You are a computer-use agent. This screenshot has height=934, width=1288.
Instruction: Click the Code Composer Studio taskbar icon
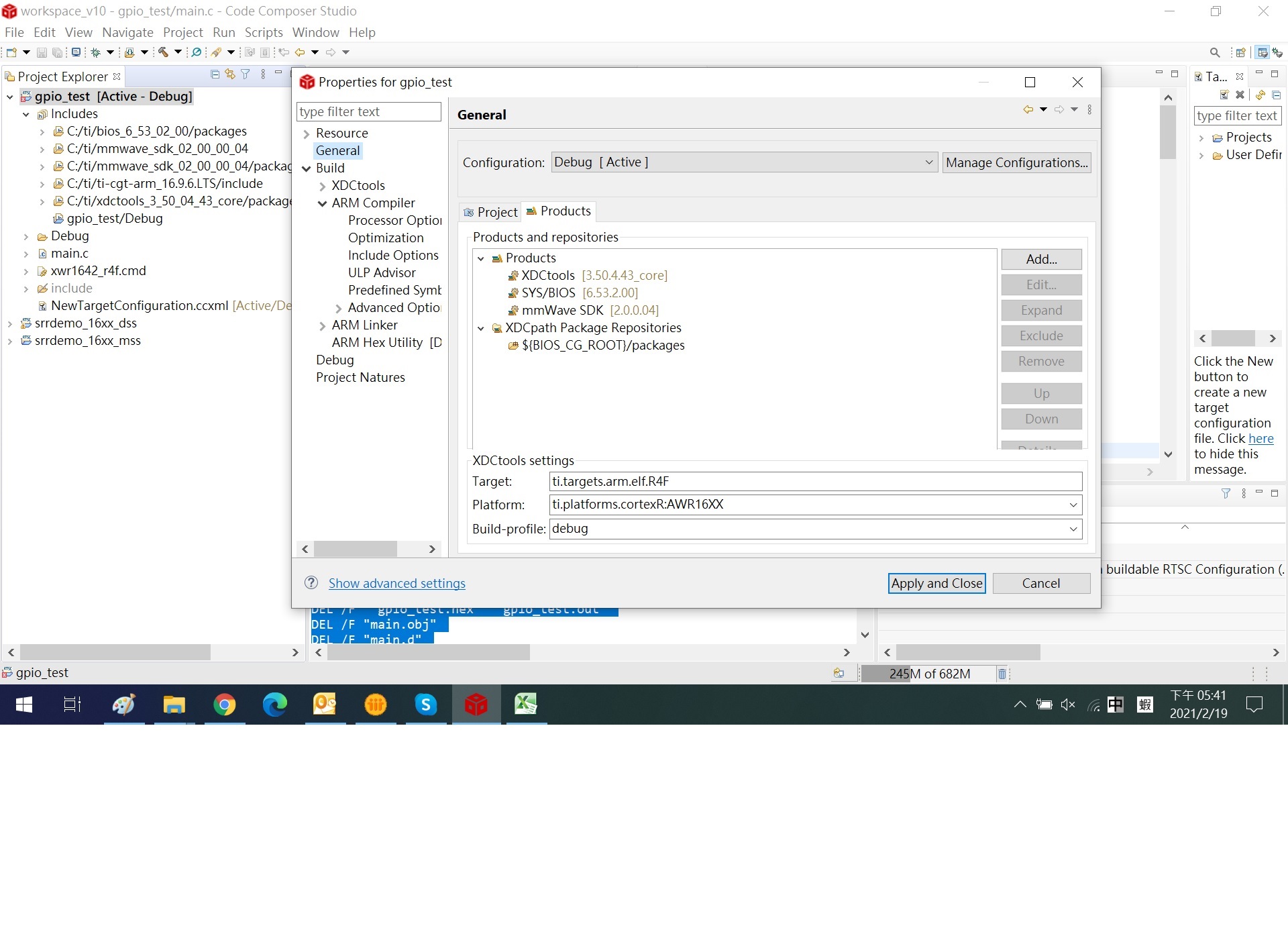click(476, 705)
